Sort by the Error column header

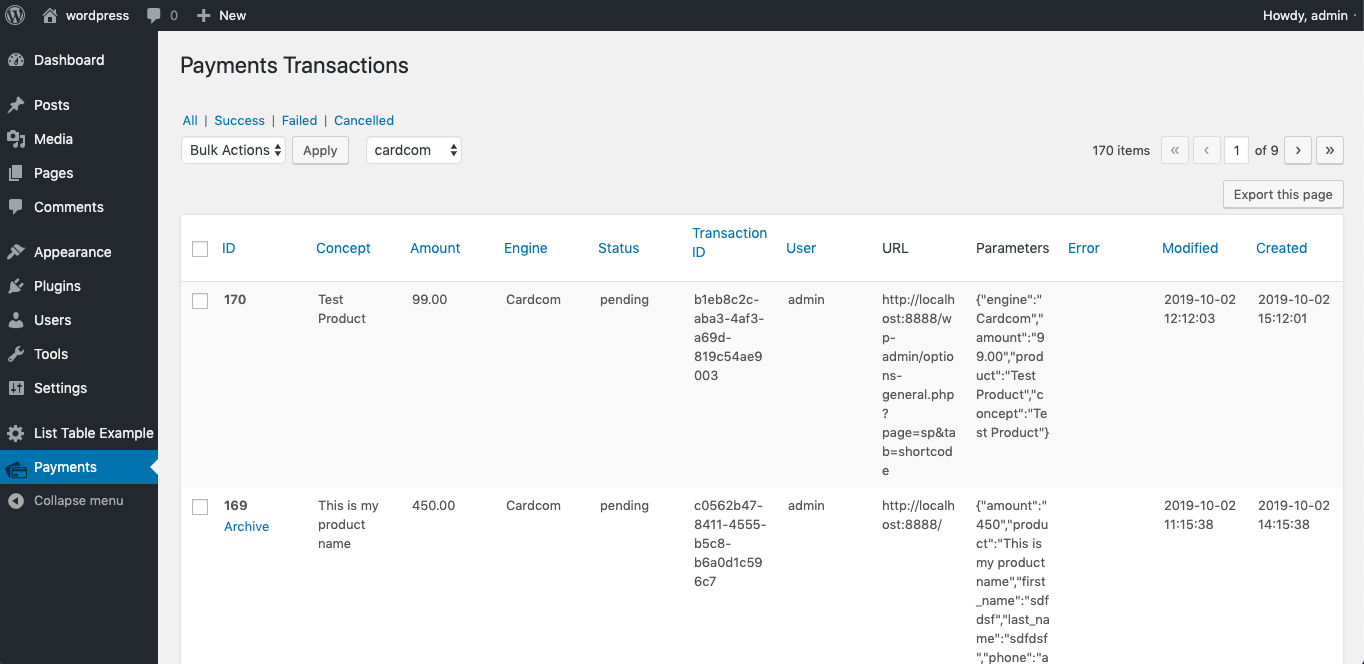[x=1084, y=248]
